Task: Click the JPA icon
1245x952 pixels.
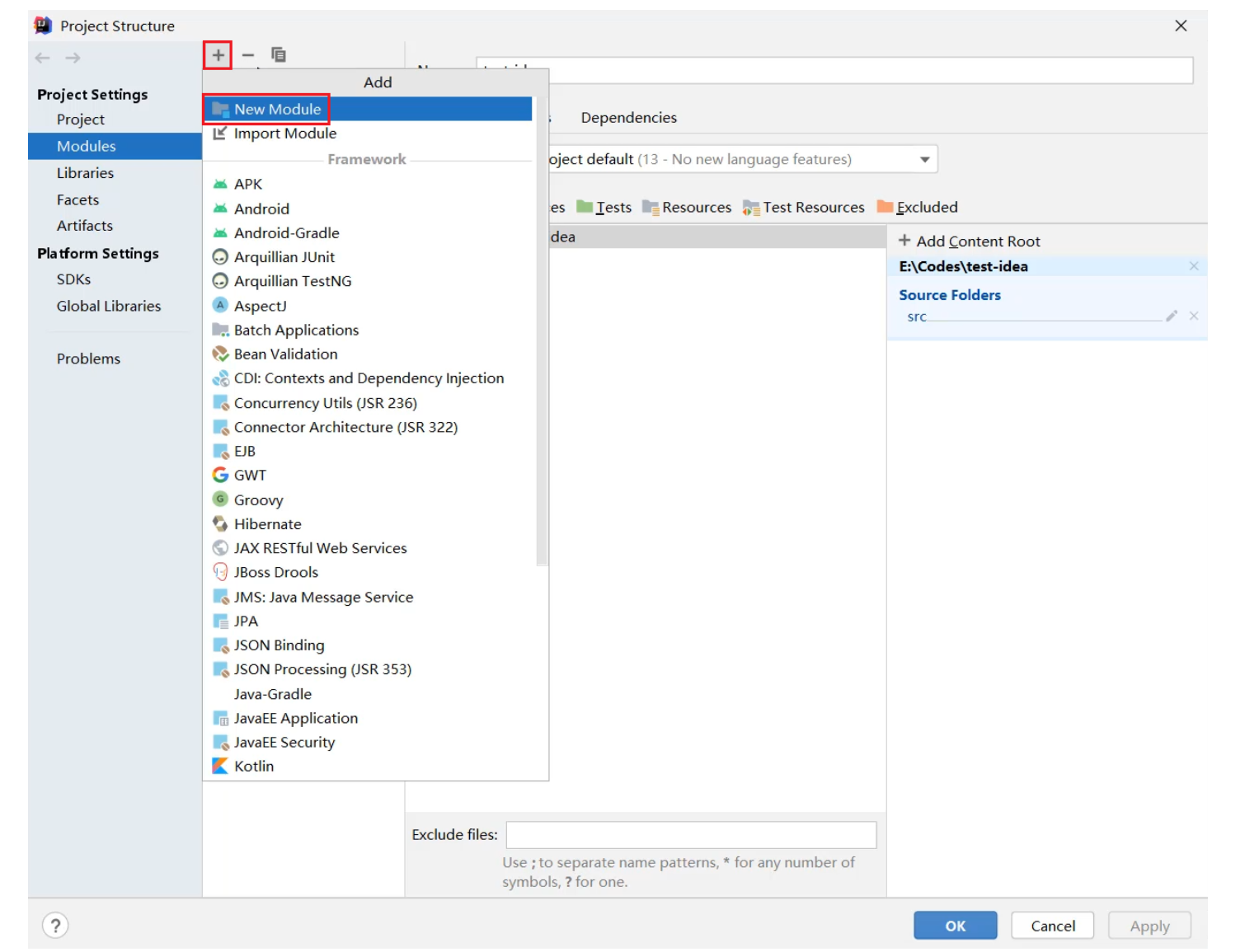Action: (220, 621)
